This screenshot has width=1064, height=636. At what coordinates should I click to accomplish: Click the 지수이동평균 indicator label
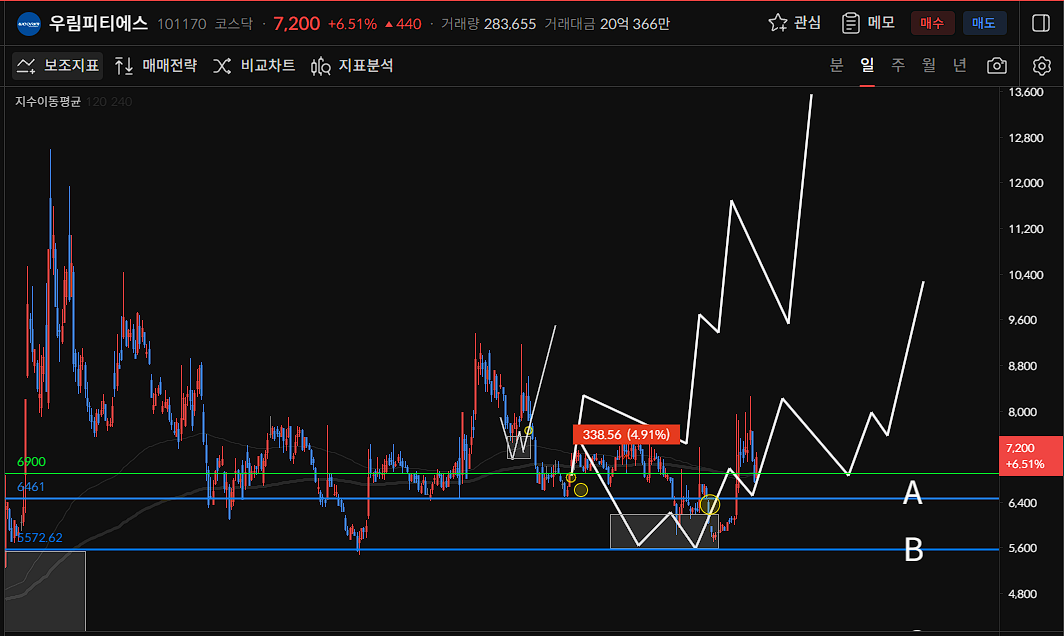point(48,102)
